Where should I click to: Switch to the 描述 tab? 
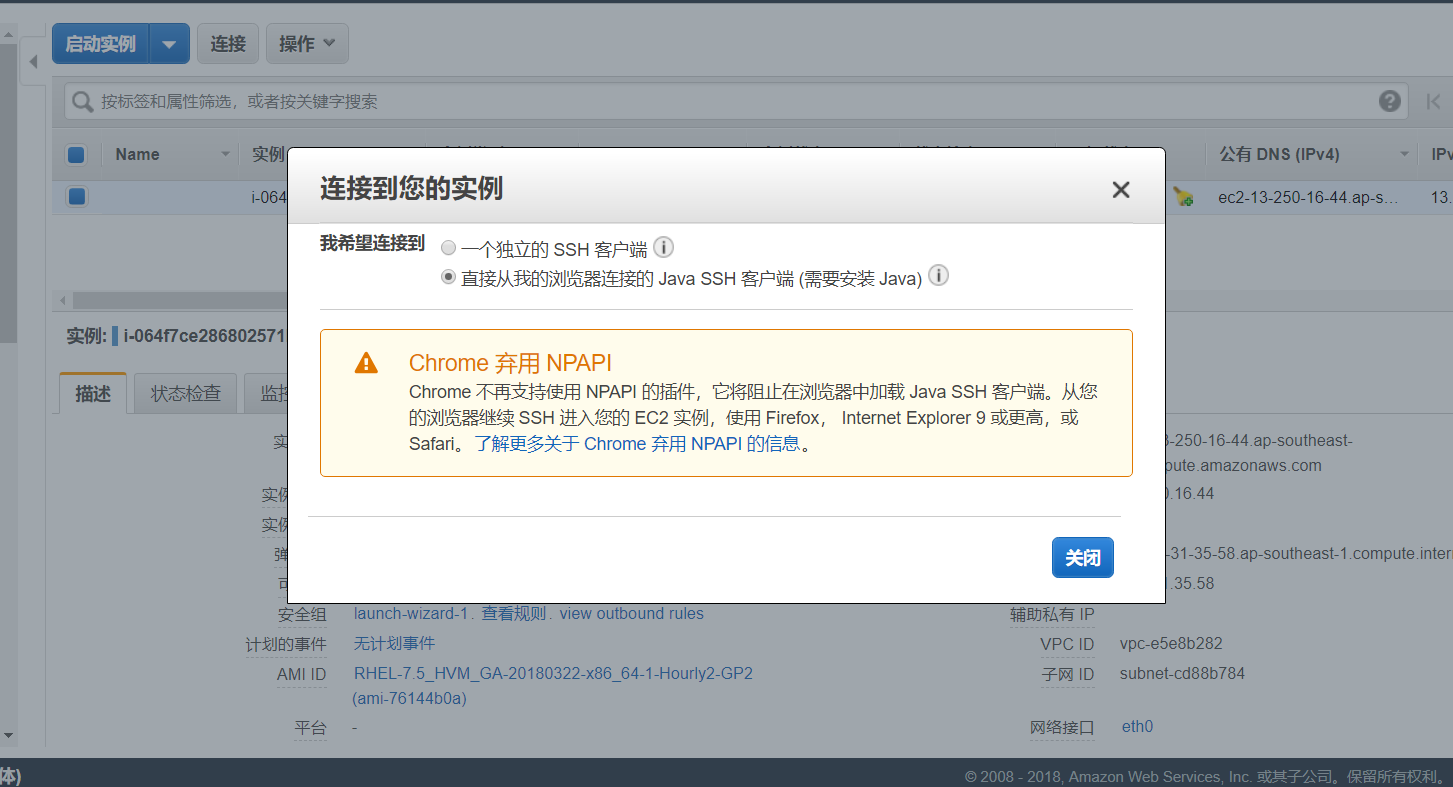point(93,394)
